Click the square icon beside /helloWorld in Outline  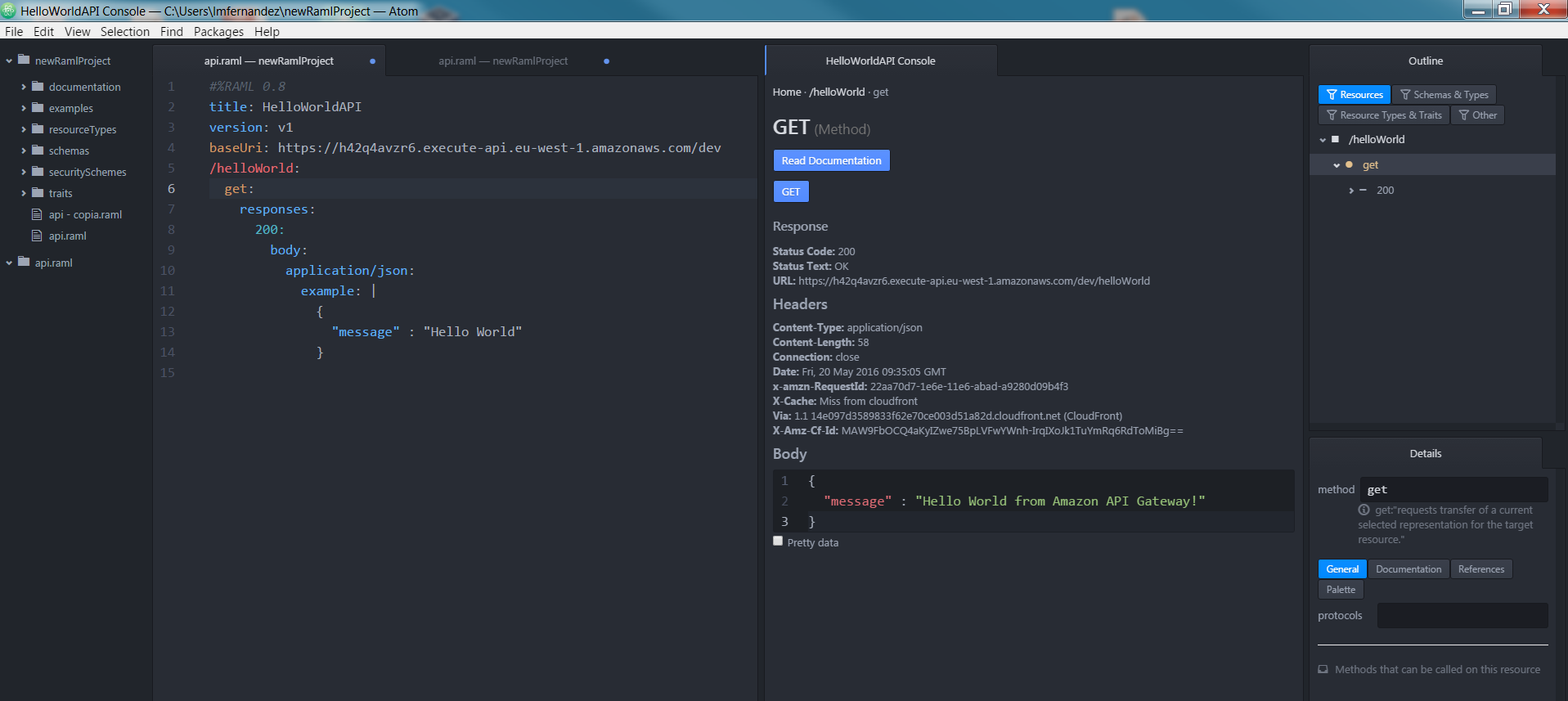click(x=1336, y=139)
